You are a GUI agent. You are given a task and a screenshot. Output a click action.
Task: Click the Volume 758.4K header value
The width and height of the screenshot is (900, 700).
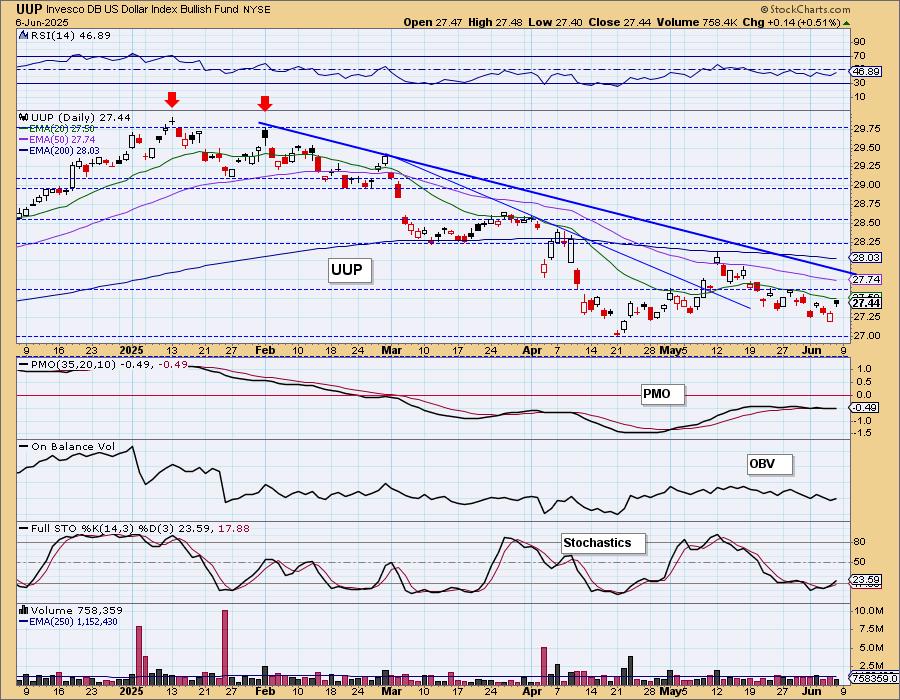(699, 22)
